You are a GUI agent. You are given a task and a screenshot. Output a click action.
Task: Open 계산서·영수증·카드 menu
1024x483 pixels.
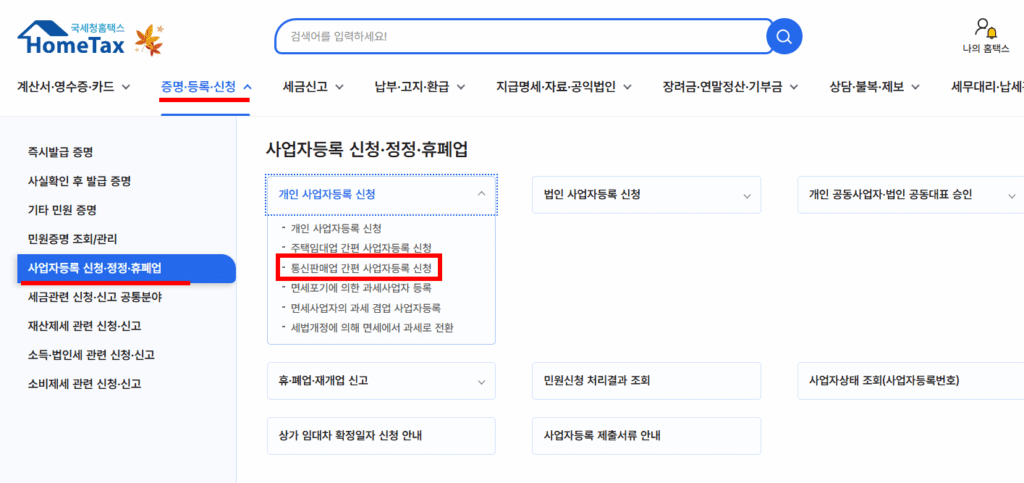(65, 87)
